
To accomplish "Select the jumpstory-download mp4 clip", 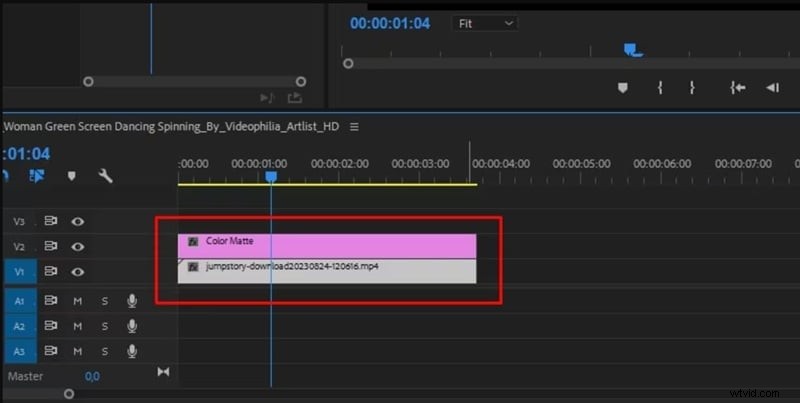I will tap(327, 271).
